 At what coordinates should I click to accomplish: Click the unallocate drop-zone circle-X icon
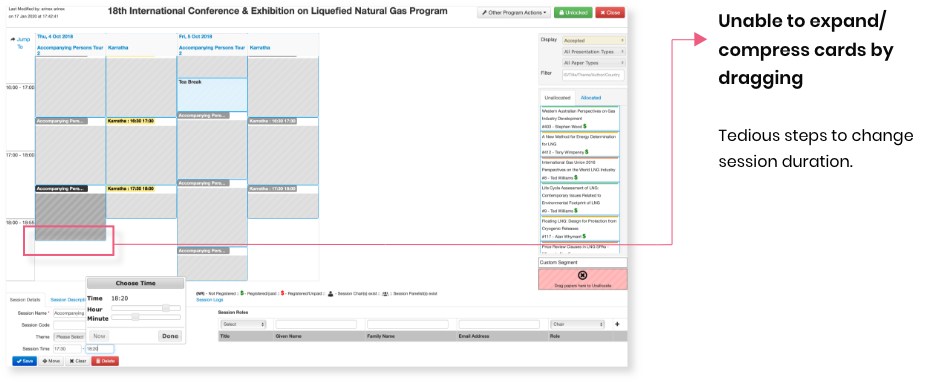[x=582, y=275]
